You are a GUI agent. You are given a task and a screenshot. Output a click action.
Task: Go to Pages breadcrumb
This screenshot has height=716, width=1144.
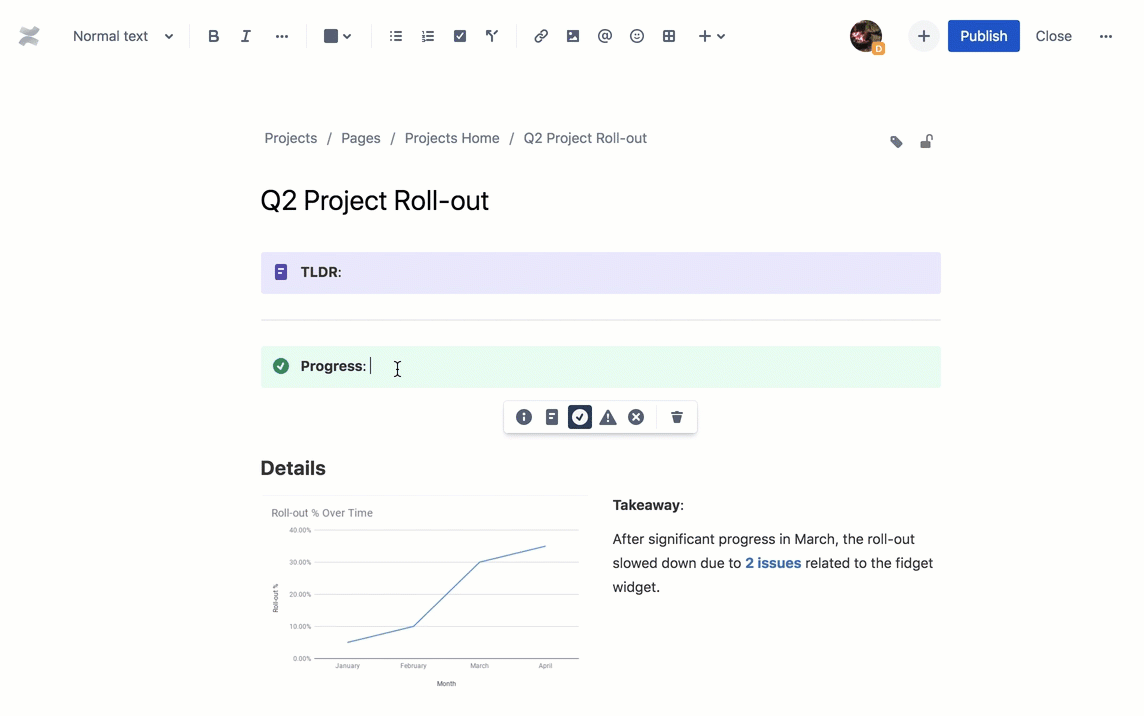(x=361, y=138)
